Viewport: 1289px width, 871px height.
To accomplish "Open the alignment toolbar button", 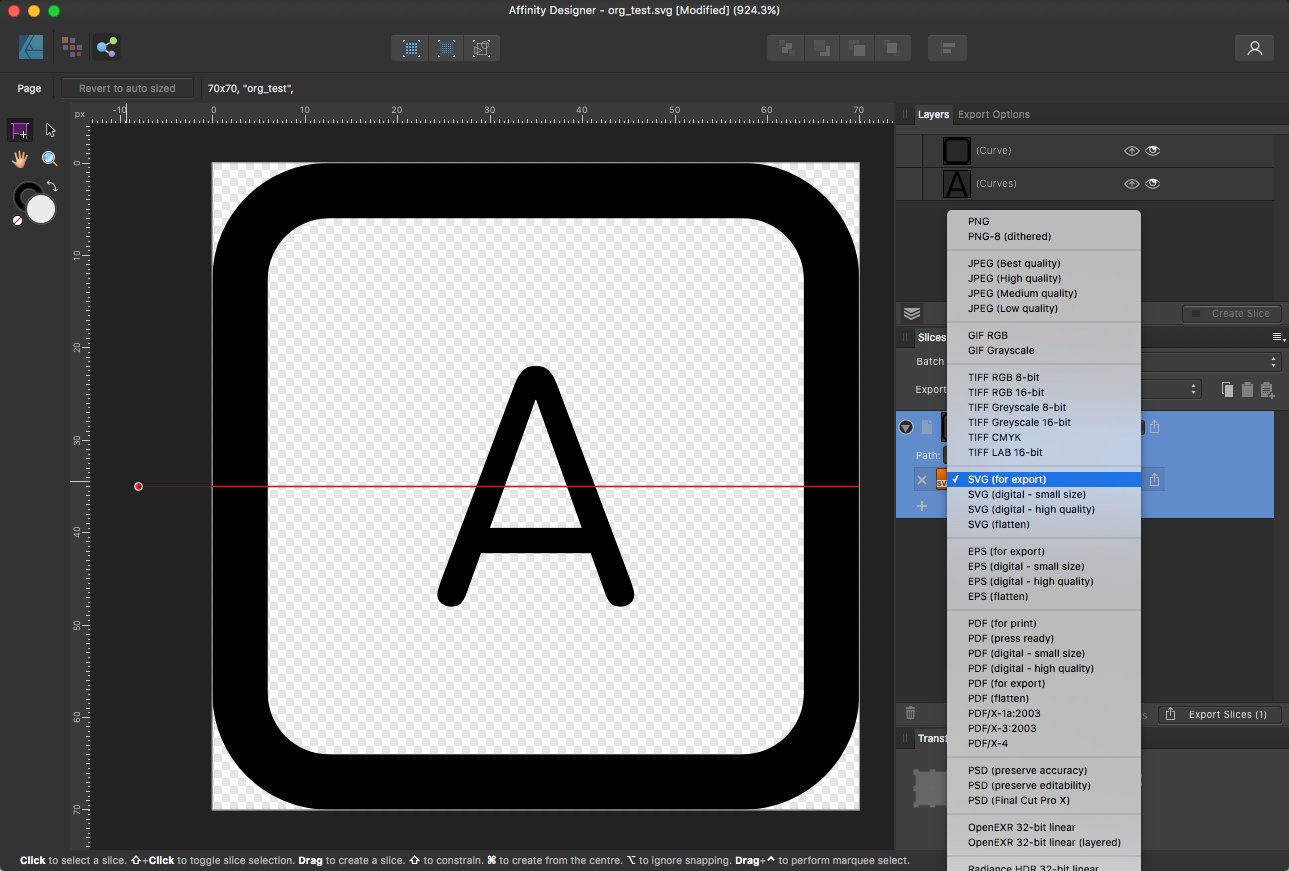I will [x=947, y=48].
